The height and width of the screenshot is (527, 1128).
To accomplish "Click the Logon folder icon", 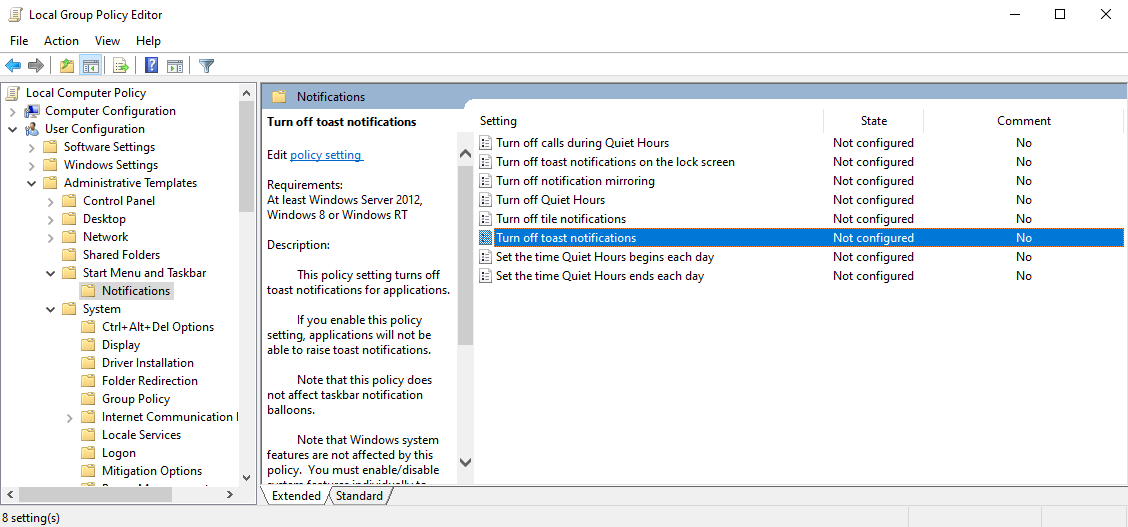I will 88,453.
